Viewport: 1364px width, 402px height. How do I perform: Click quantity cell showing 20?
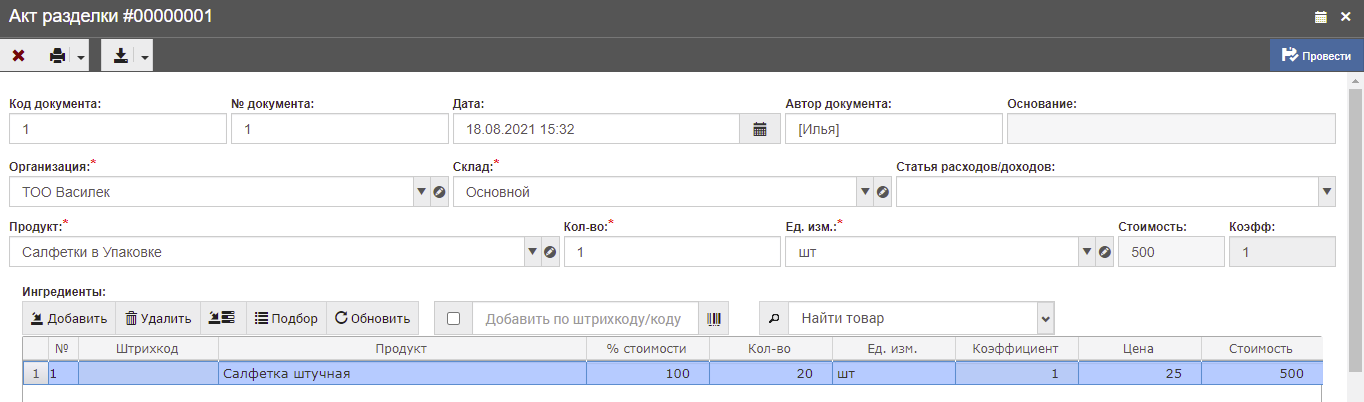(x=771, y=373)
